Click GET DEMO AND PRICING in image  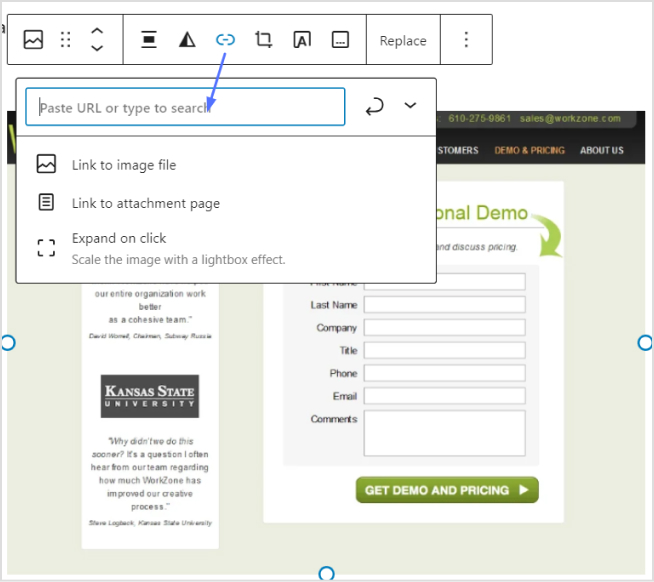(447, 490)
